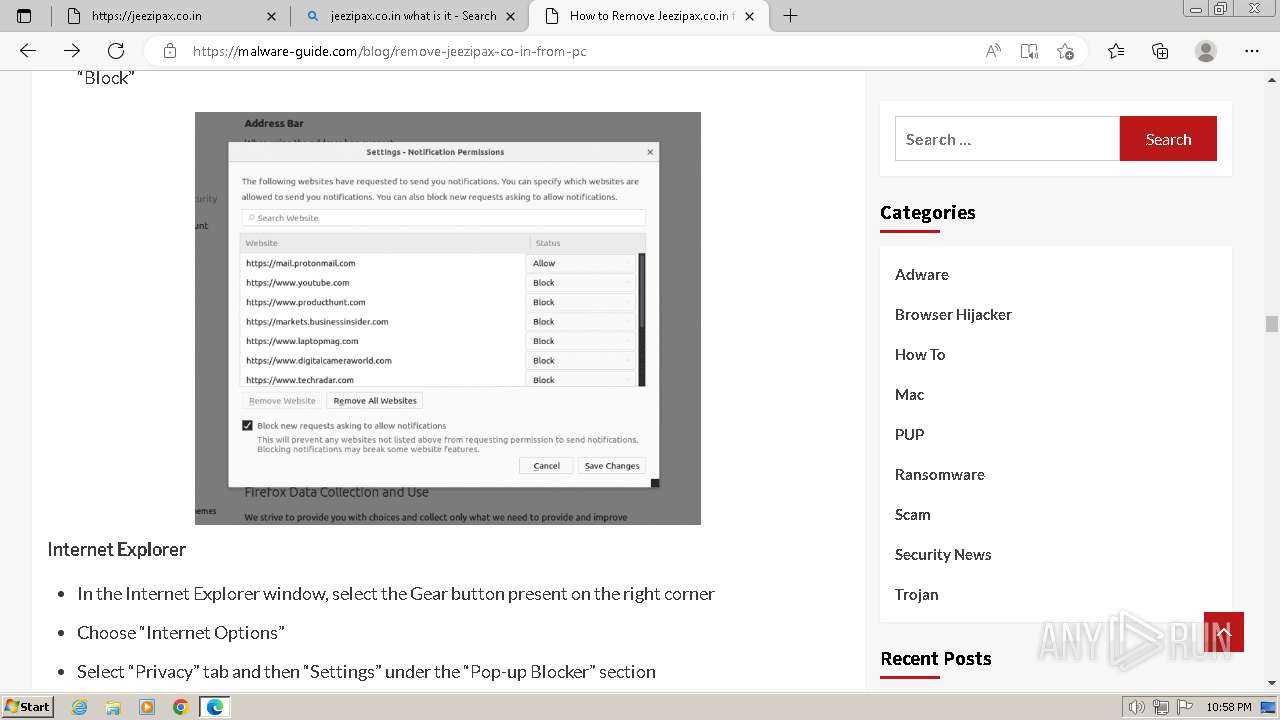
Task: Switch to the https://jeezipax.co.in tab
Action: click(170, 16)
